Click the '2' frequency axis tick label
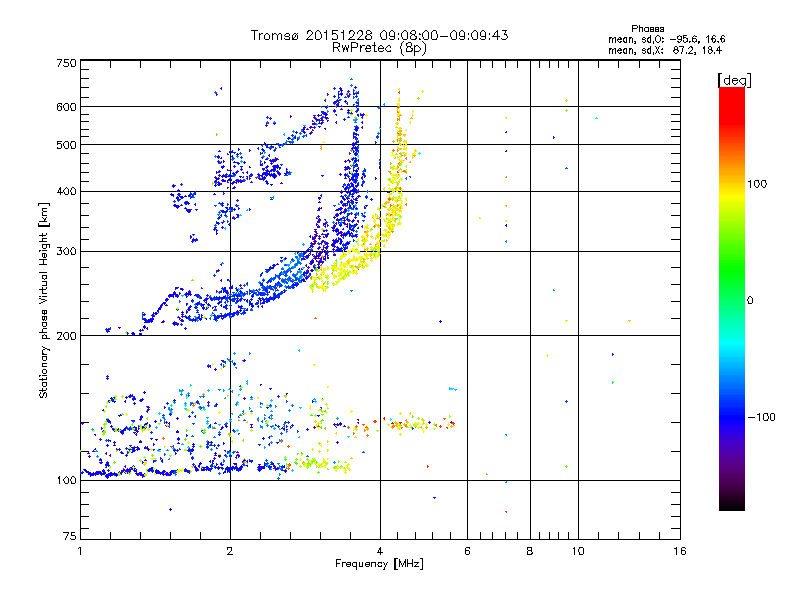 pos(230,551)
